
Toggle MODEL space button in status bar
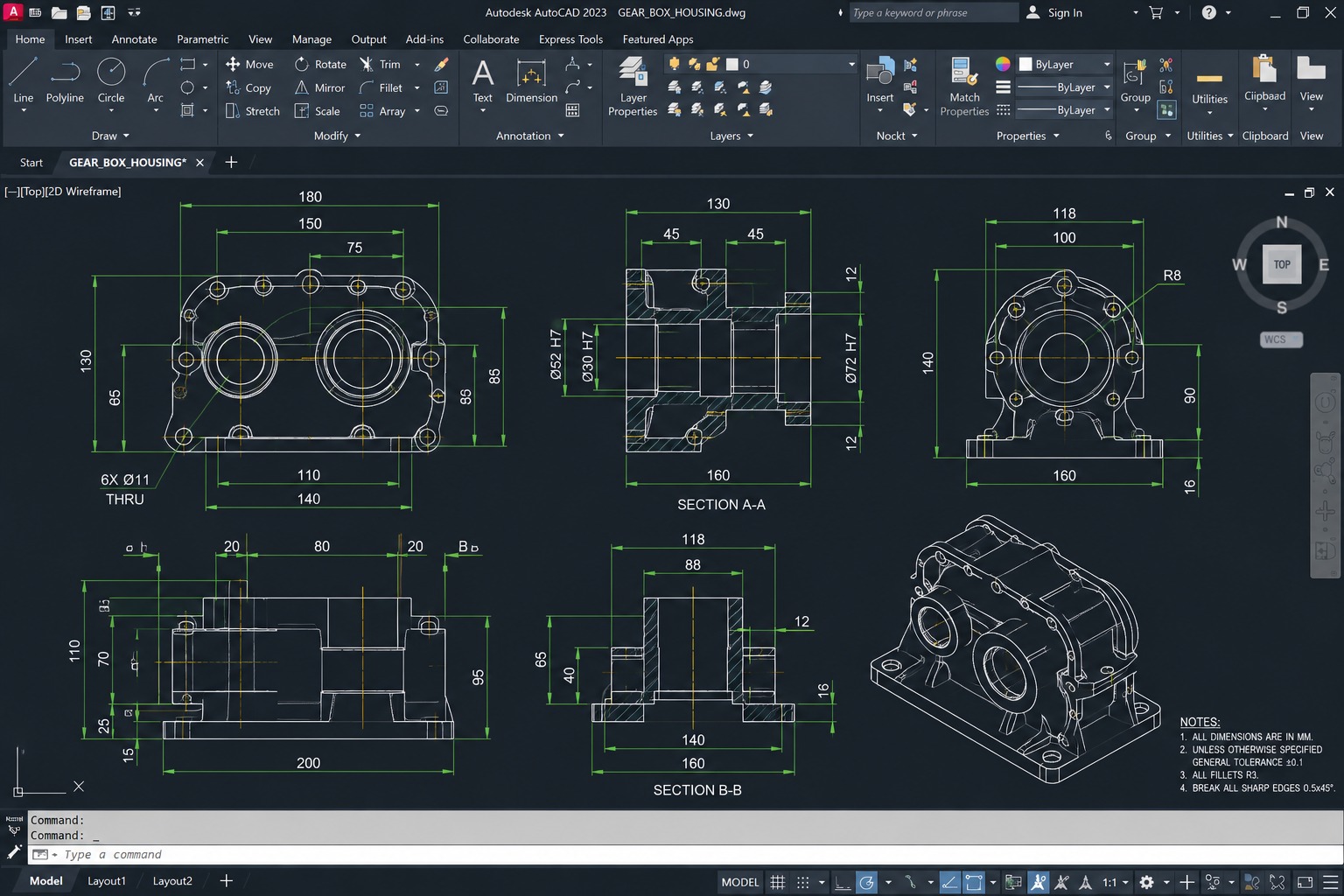[x=740, y=882]
